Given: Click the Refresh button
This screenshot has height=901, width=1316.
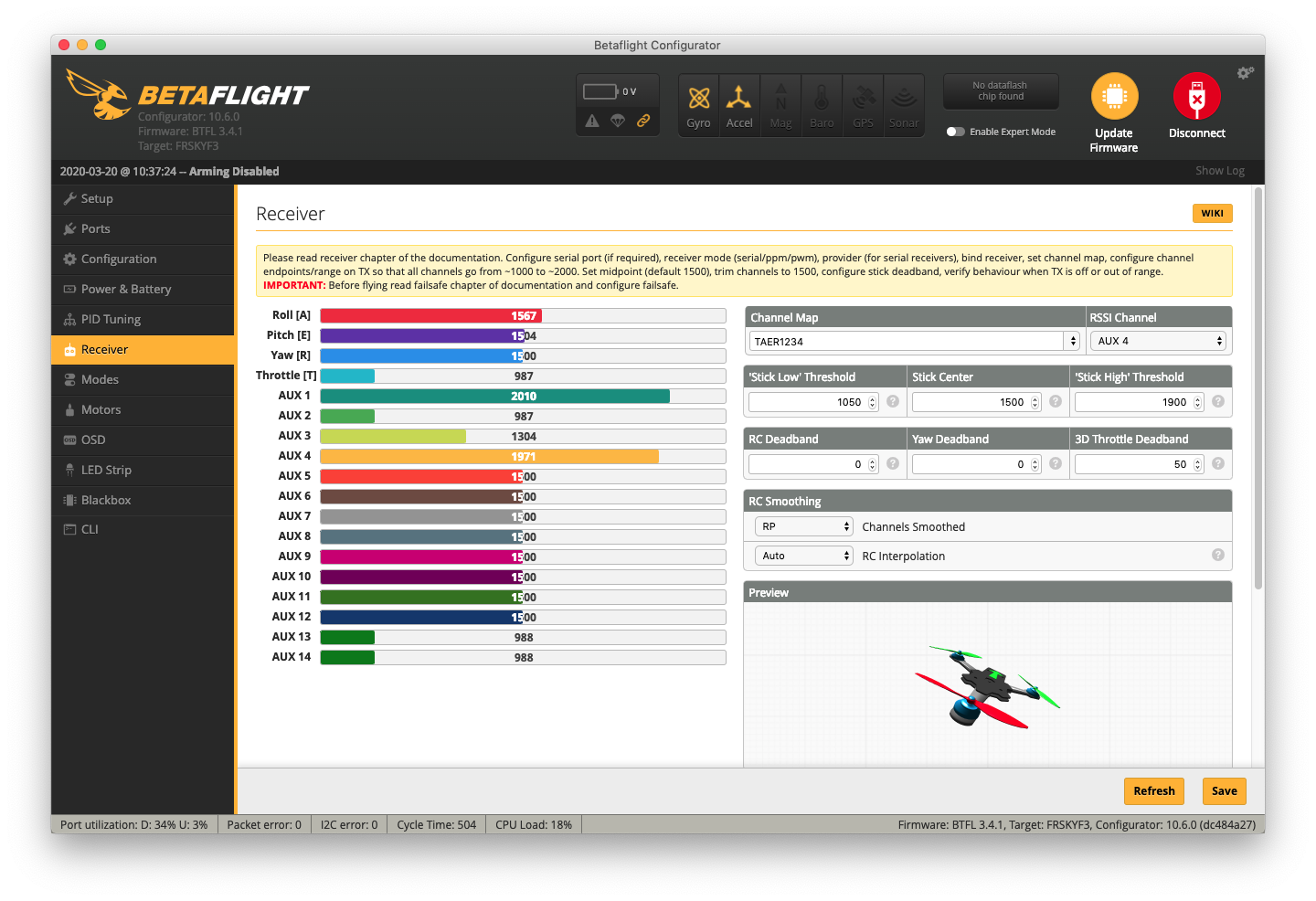Looking at the screenshot, I should click(1154, 791).
